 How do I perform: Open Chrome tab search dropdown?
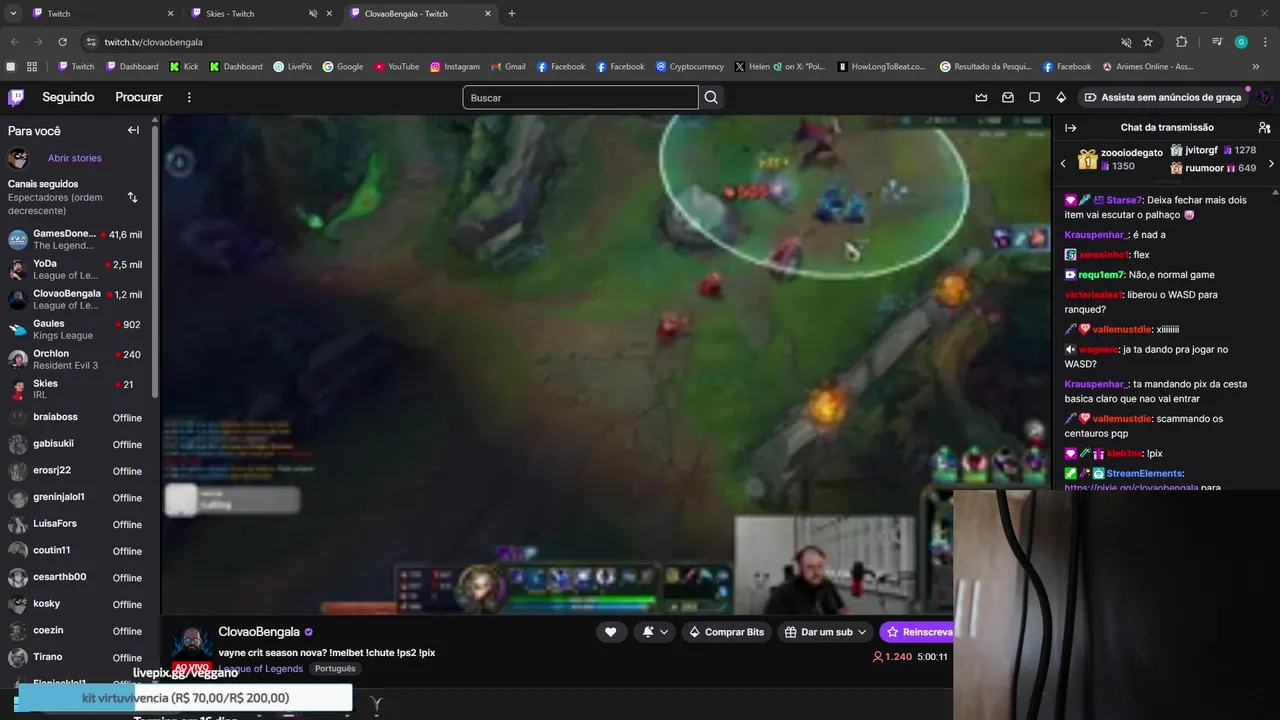[13, 14]
